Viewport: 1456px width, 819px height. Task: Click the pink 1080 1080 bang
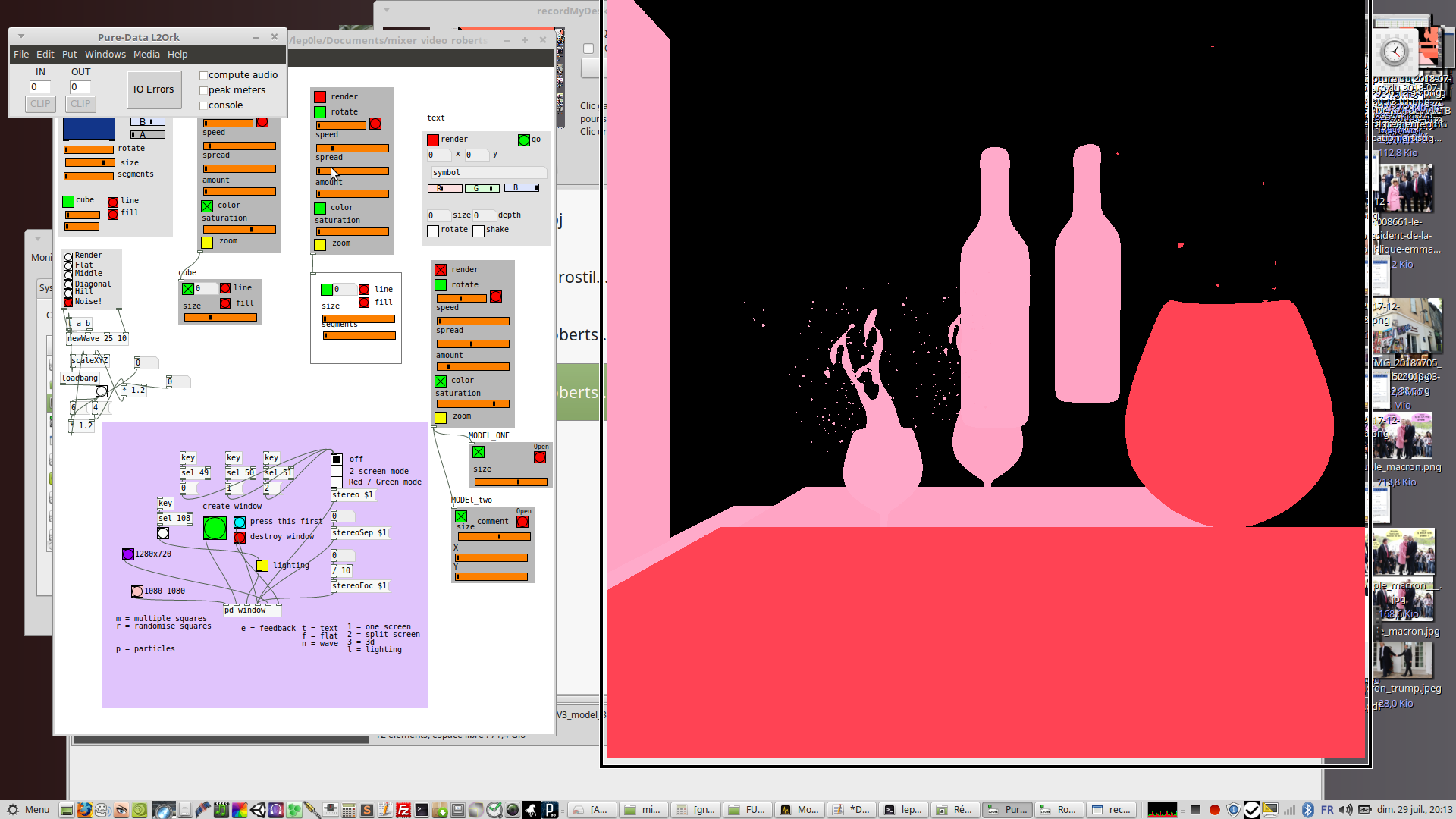pos(137,591)
